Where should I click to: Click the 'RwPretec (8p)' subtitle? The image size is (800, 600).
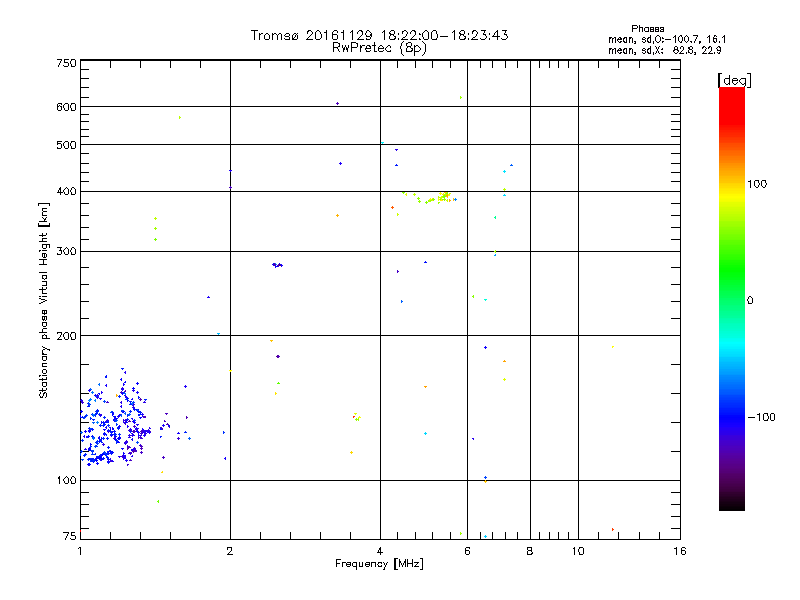[379, 48]
